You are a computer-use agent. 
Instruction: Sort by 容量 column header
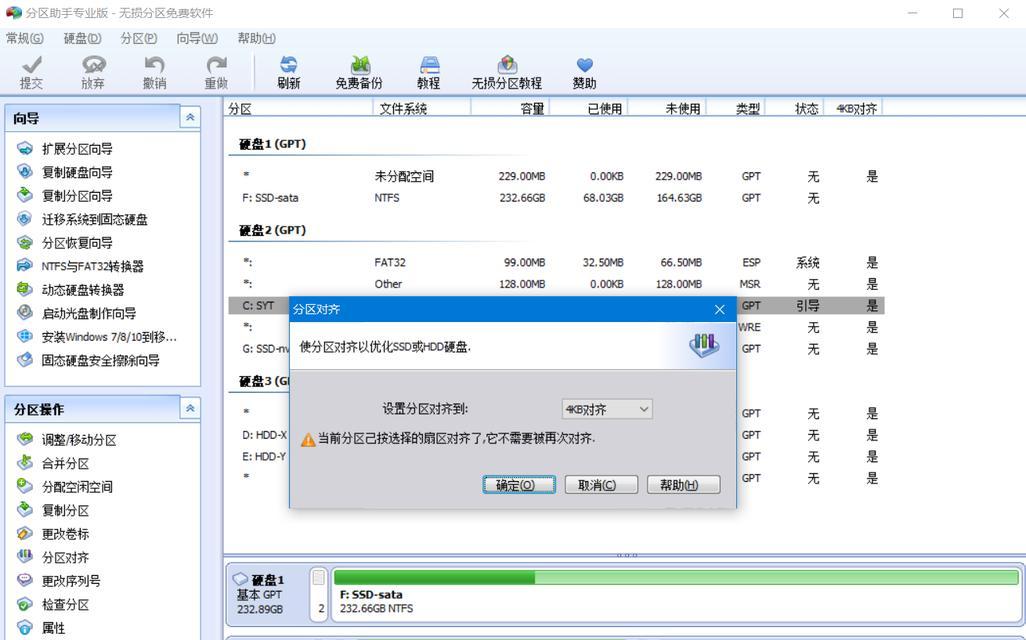510,109
